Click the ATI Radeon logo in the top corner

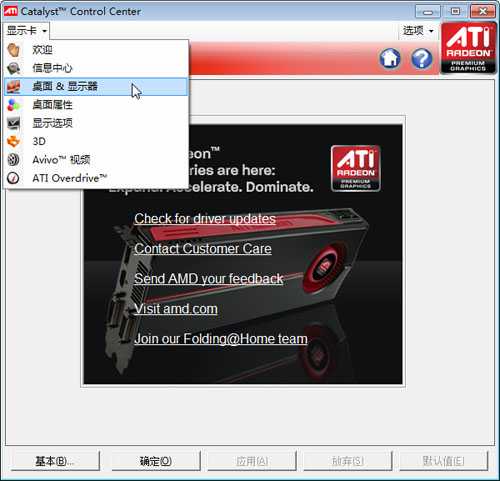coord(468,48)
